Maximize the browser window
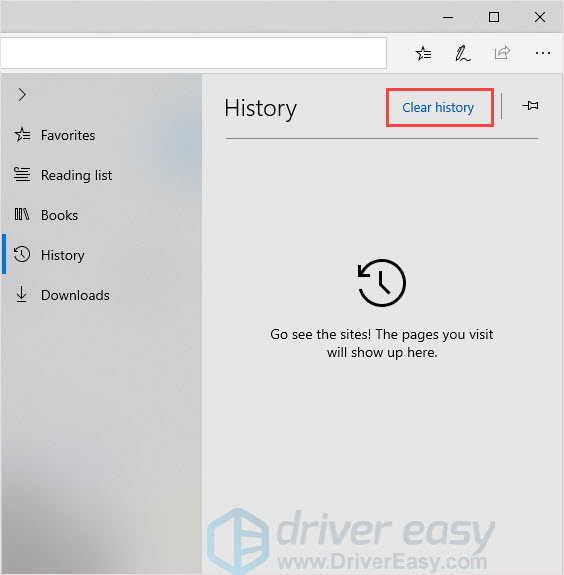Screen dimensions: 564x575 click(x=494, y=17)
